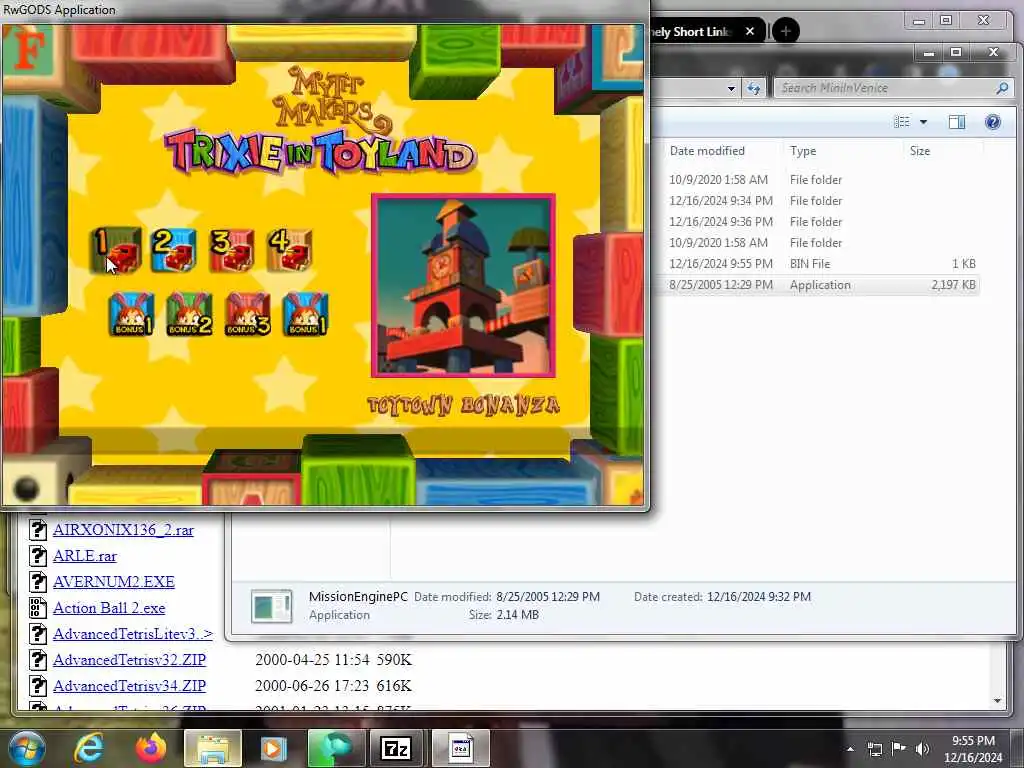Click the date created value 12/16/2024 9:32 PM
Screen dimensions: 1024x768
pos(759,596)
